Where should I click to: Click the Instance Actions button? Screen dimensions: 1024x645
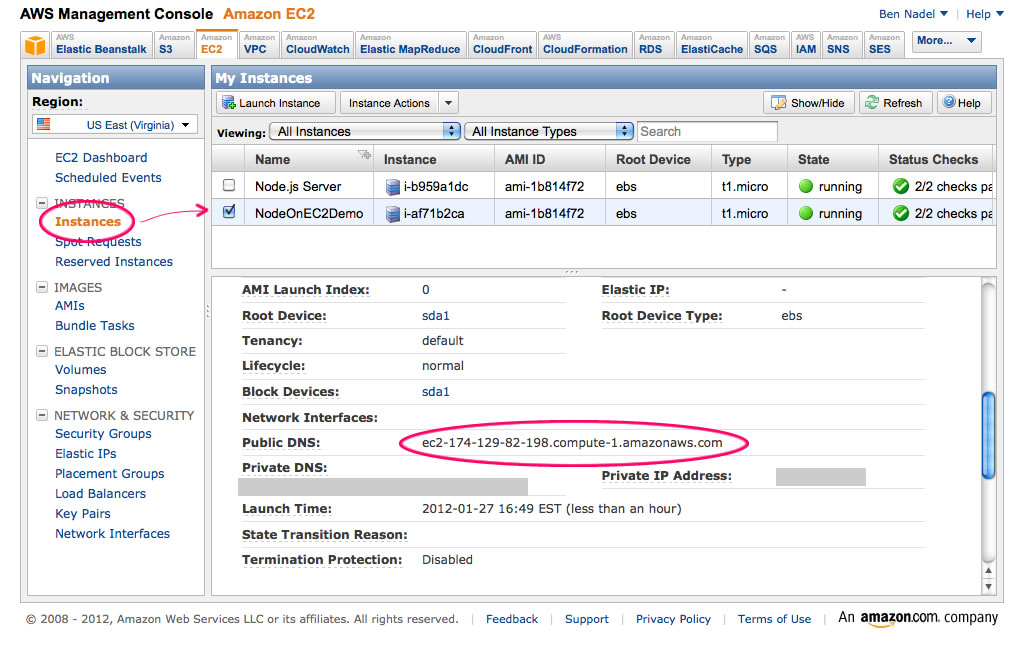click(389, 102)
